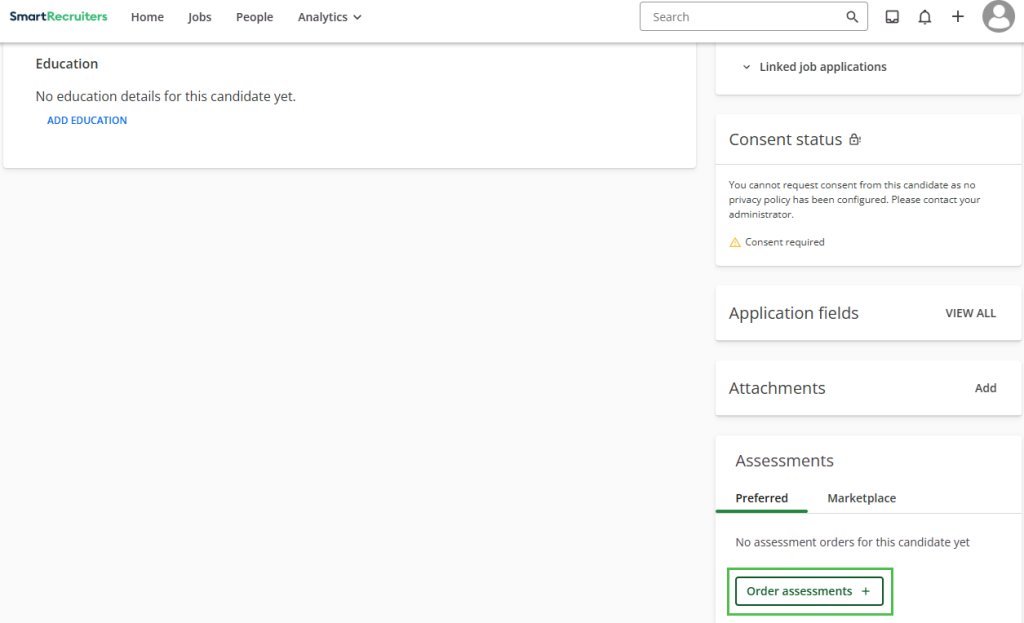This screenshot has width=1024, height=623.
Task: Expand Linked job applications section
Action: 815,67
